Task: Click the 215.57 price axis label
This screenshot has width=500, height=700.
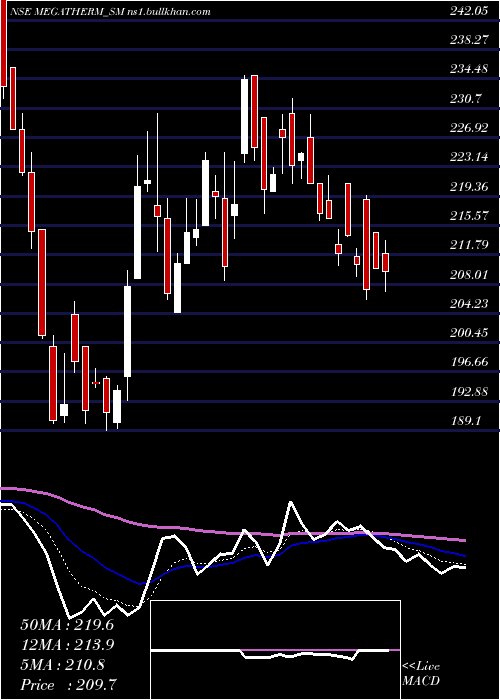Action: coord(468,216)
